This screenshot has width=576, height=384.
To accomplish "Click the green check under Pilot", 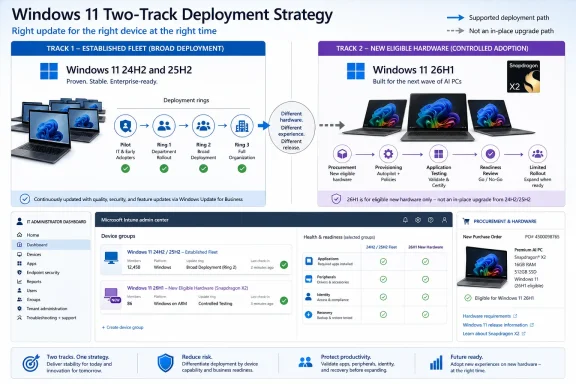I will (x=125, y=169).
